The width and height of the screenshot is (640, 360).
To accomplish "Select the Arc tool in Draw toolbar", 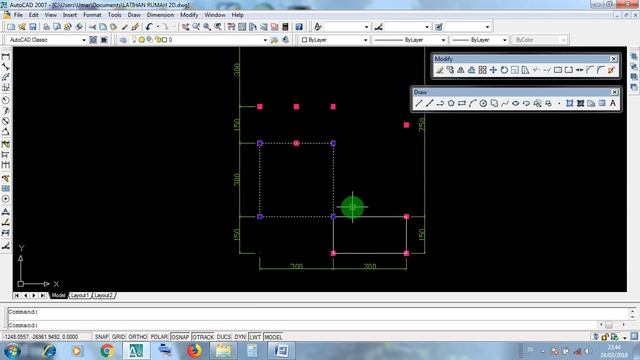I will click(x=473, y=104).
